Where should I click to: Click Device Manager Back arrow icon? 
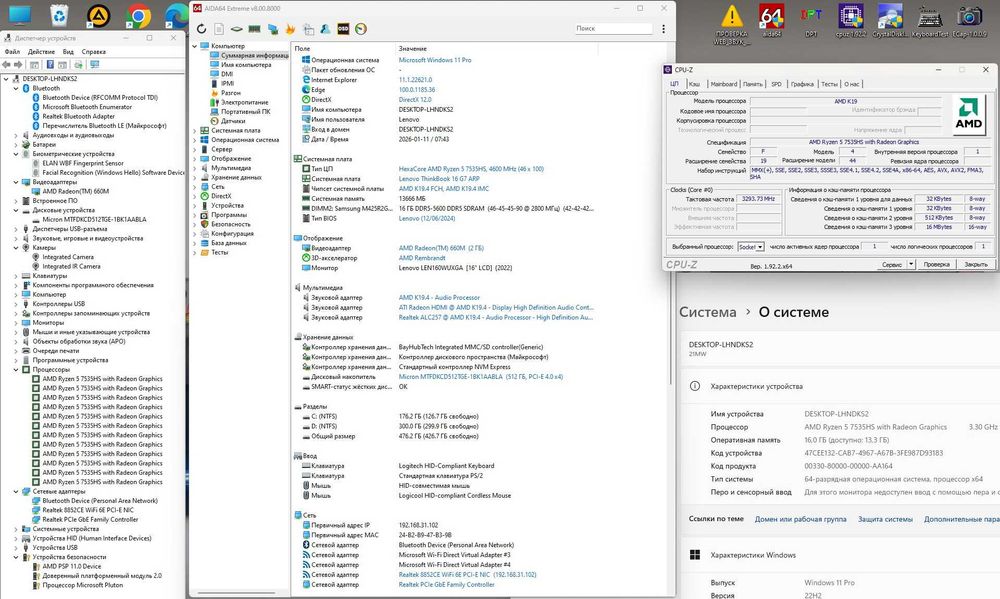click(6, 64)
